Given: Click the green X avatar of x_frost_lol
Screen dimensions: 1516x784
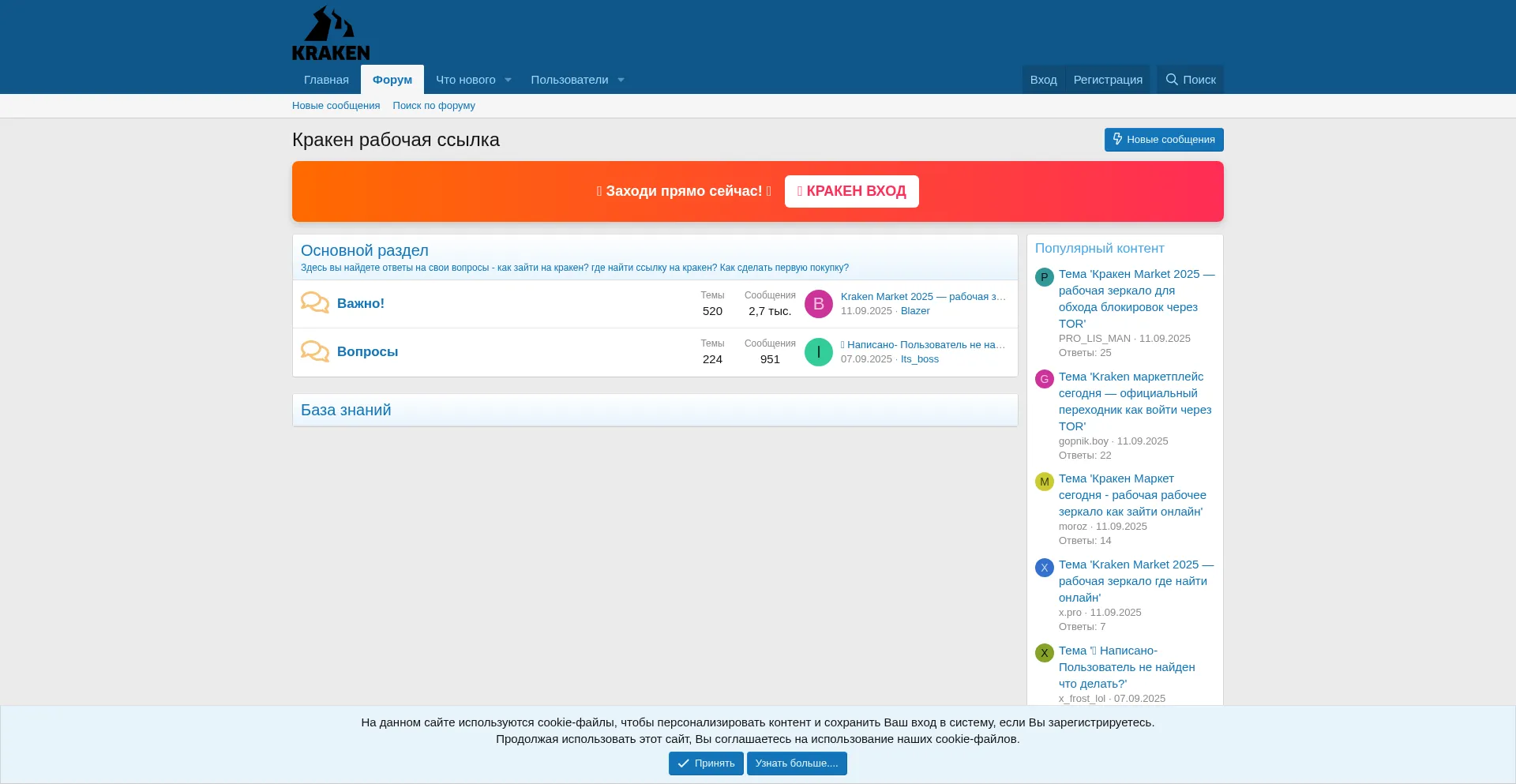Looking at the screenshot, I should coord(1045,653).
